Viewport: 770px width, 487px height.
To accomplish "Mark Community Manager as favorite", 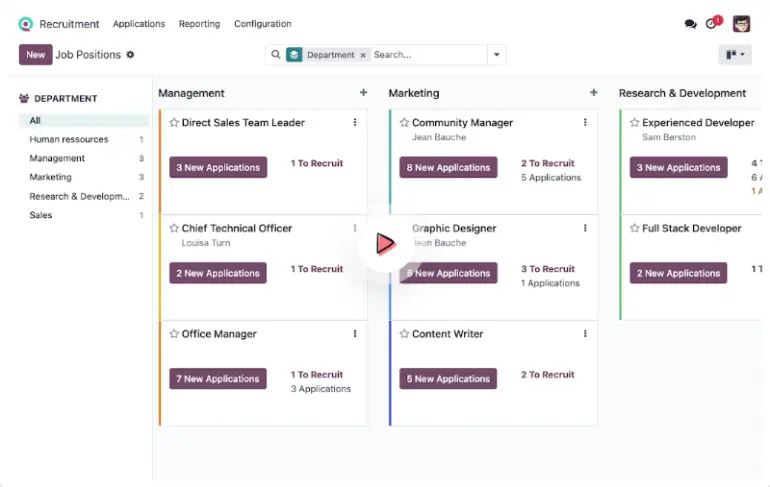I will (x=404, y=123).
